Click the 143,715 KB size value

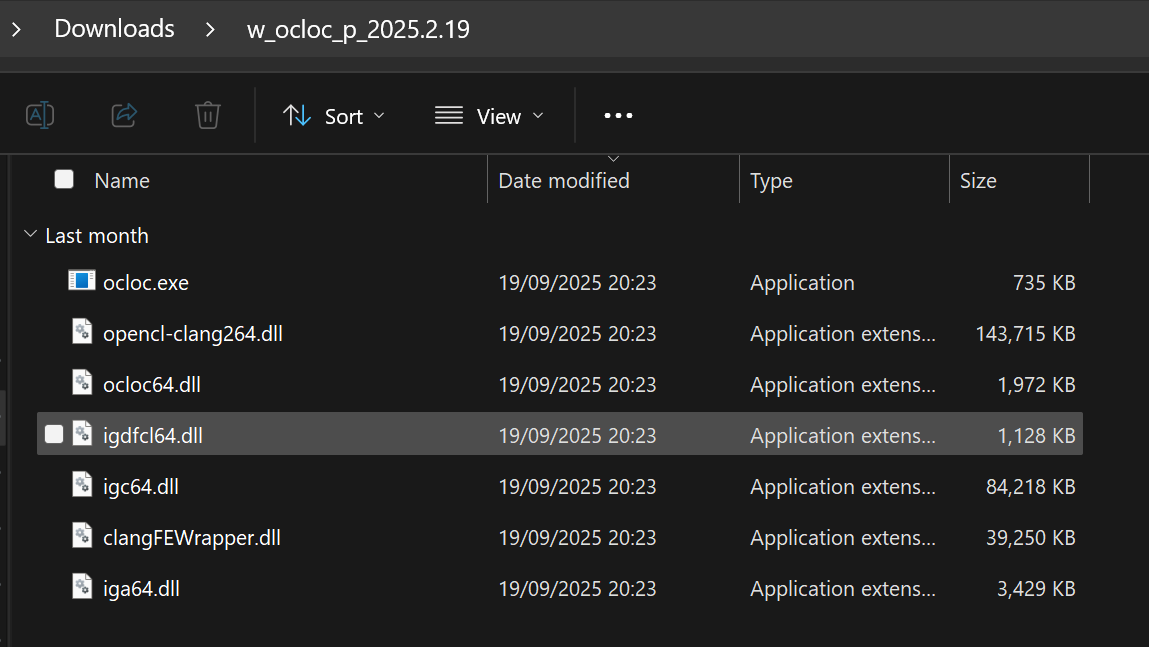[1025, 334]
